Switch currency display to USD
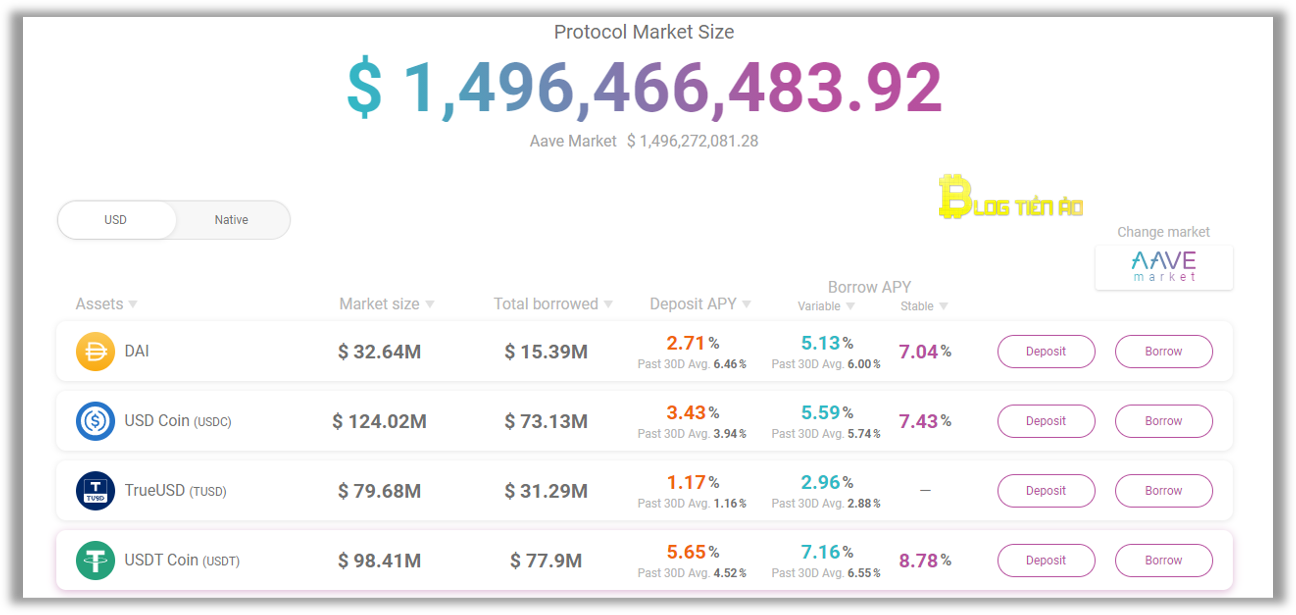This screenshot has height=615, width=1296. pos(116,220)
